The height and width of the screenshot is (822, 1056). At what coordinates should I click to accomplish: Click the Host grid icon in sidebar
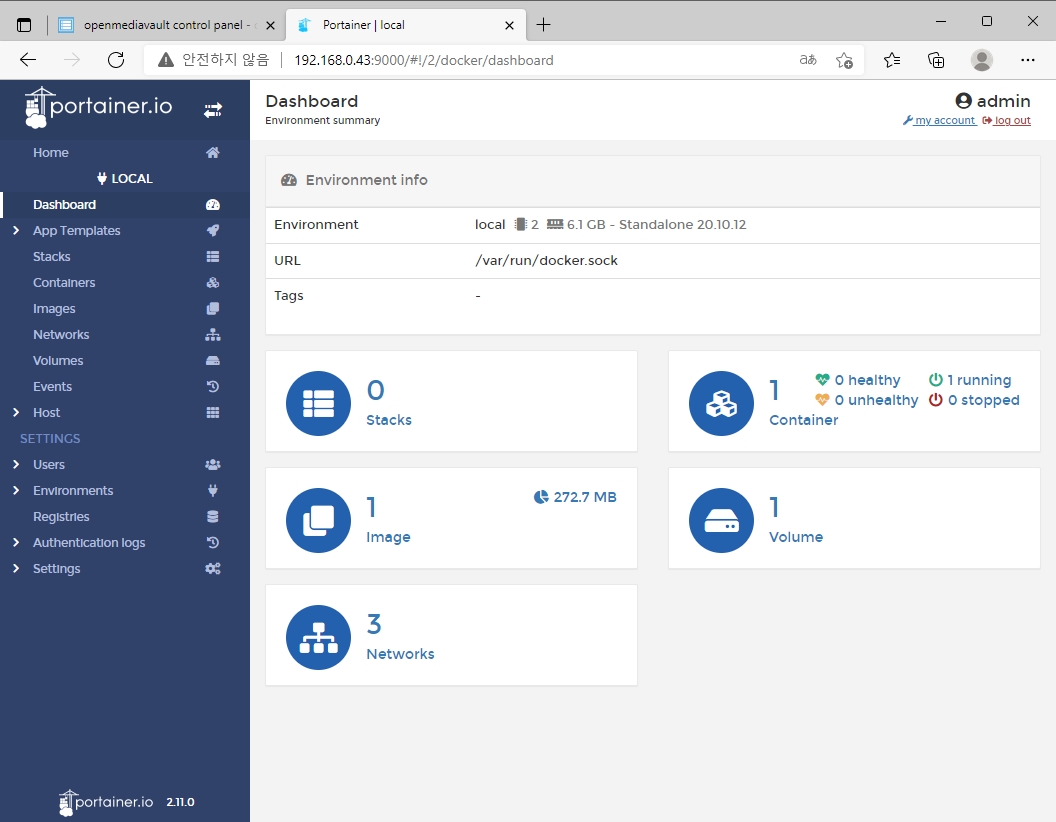pos(213,413)
